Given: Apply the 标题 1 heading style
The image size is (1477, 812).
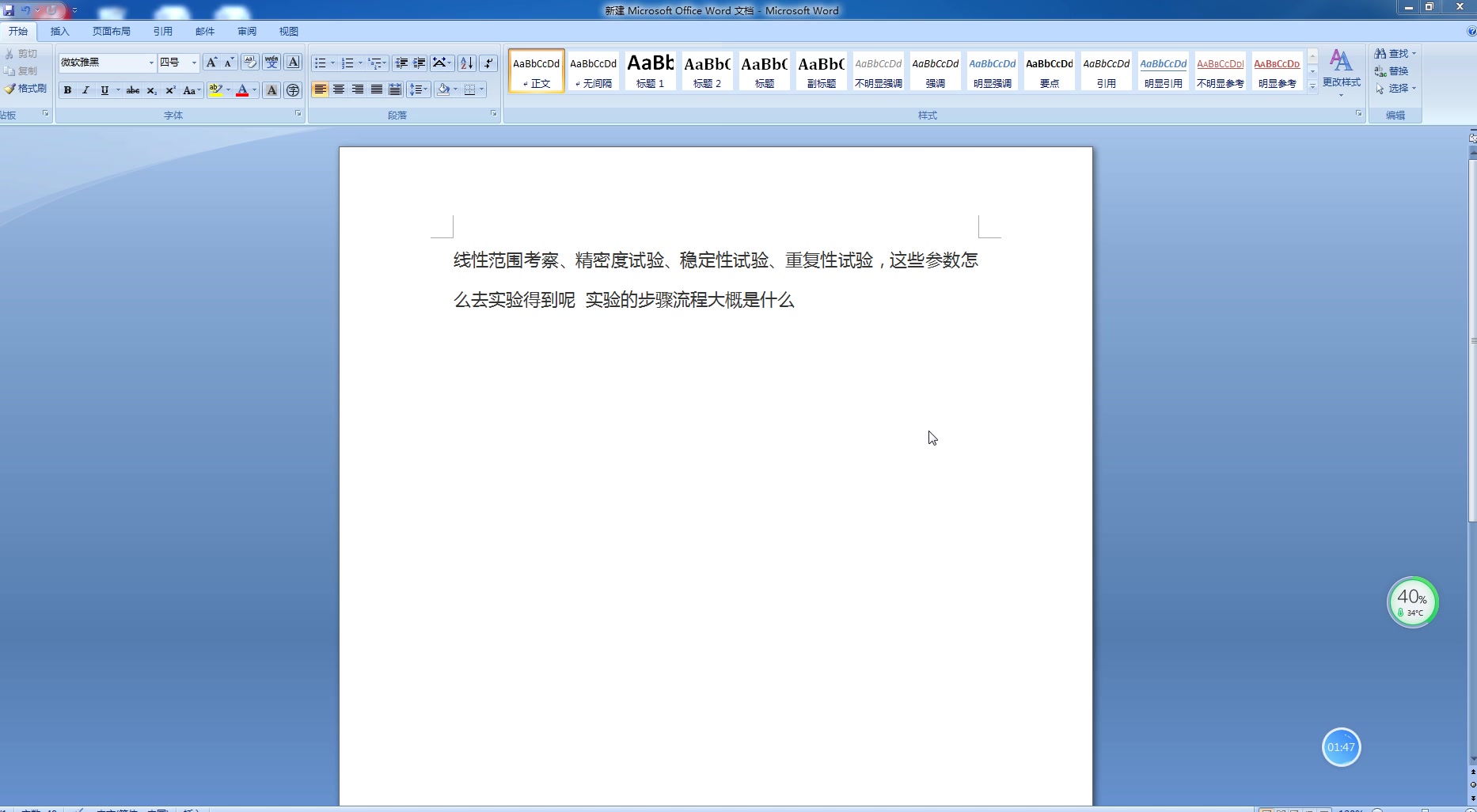Looking at the screenshot, I should point(650,71).
